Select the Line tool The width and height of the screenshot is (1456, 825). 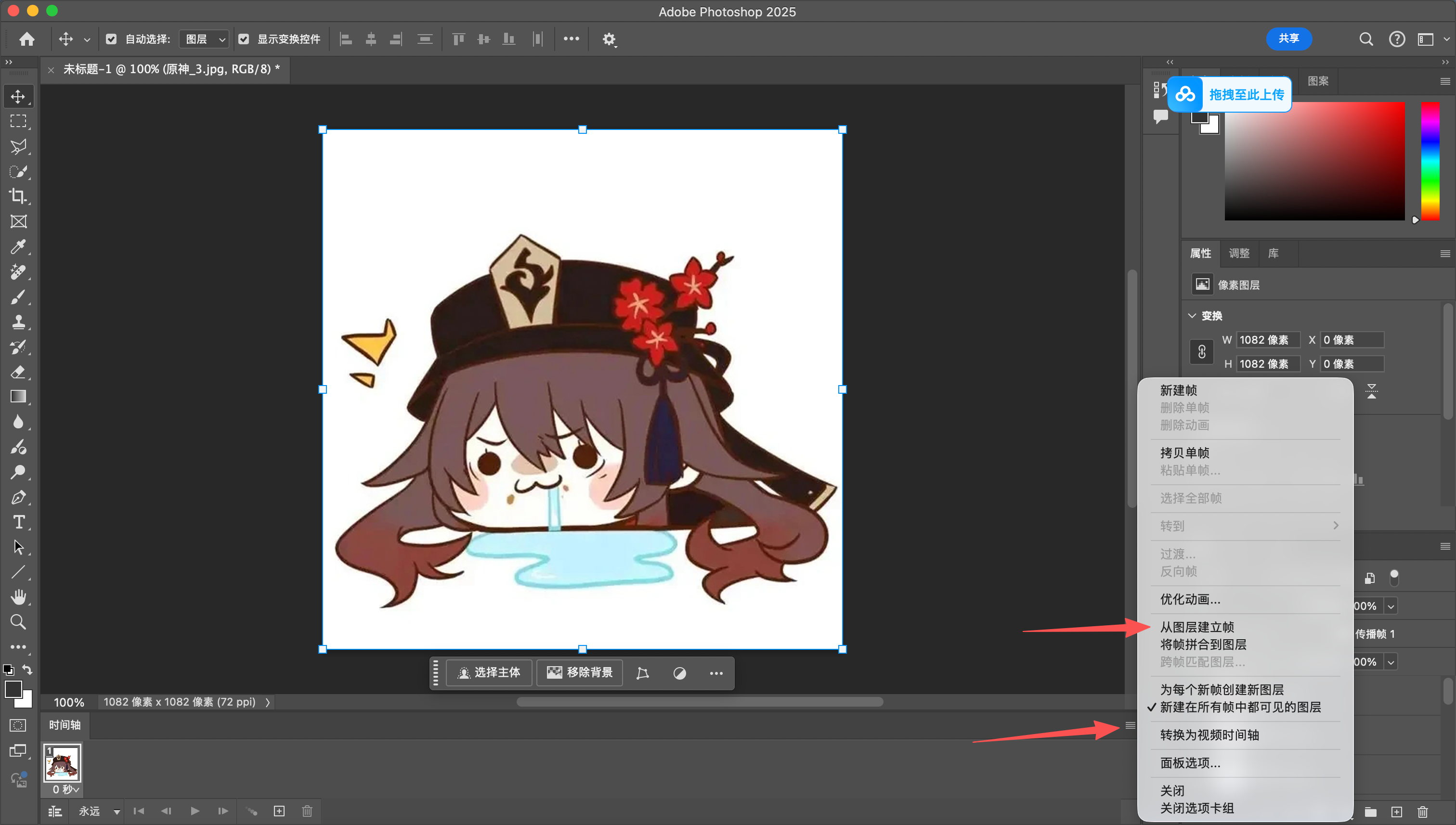tap(18, 572)
